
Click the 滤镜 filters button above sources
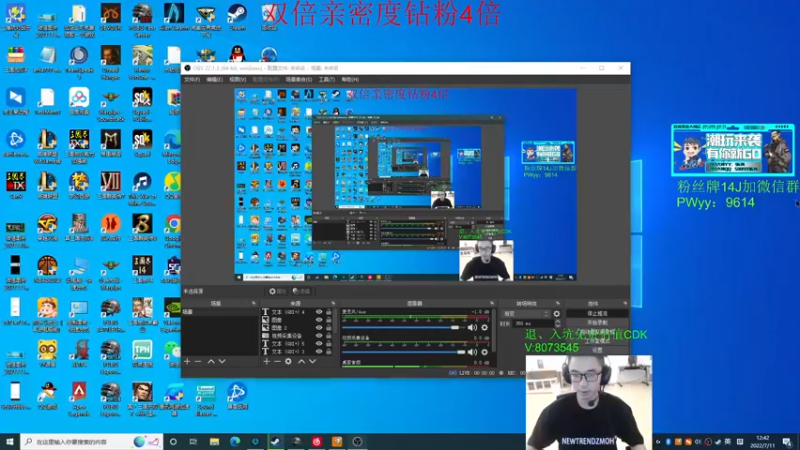click(302, 291)
